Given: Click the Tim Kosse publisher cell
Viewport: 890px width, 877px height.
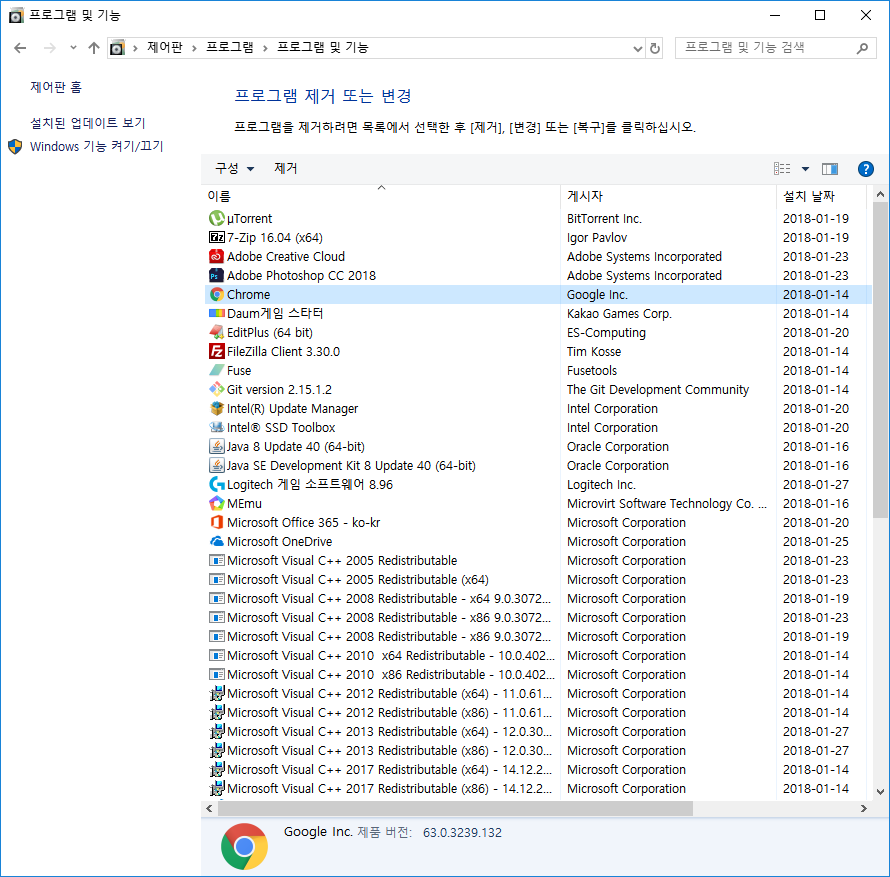Looking at the screenshot, I should [593, 351].
